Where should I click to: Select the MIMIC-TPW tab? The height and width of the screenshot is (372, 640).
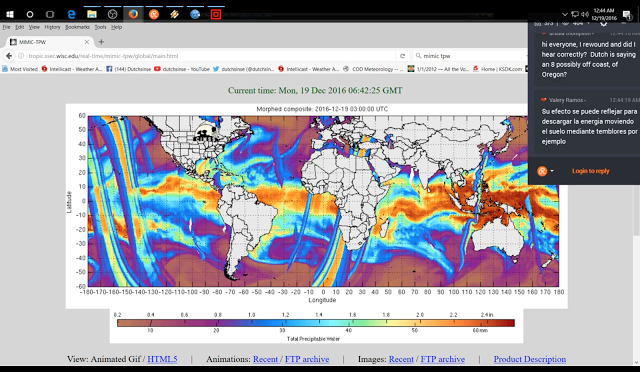pos(48,42)
